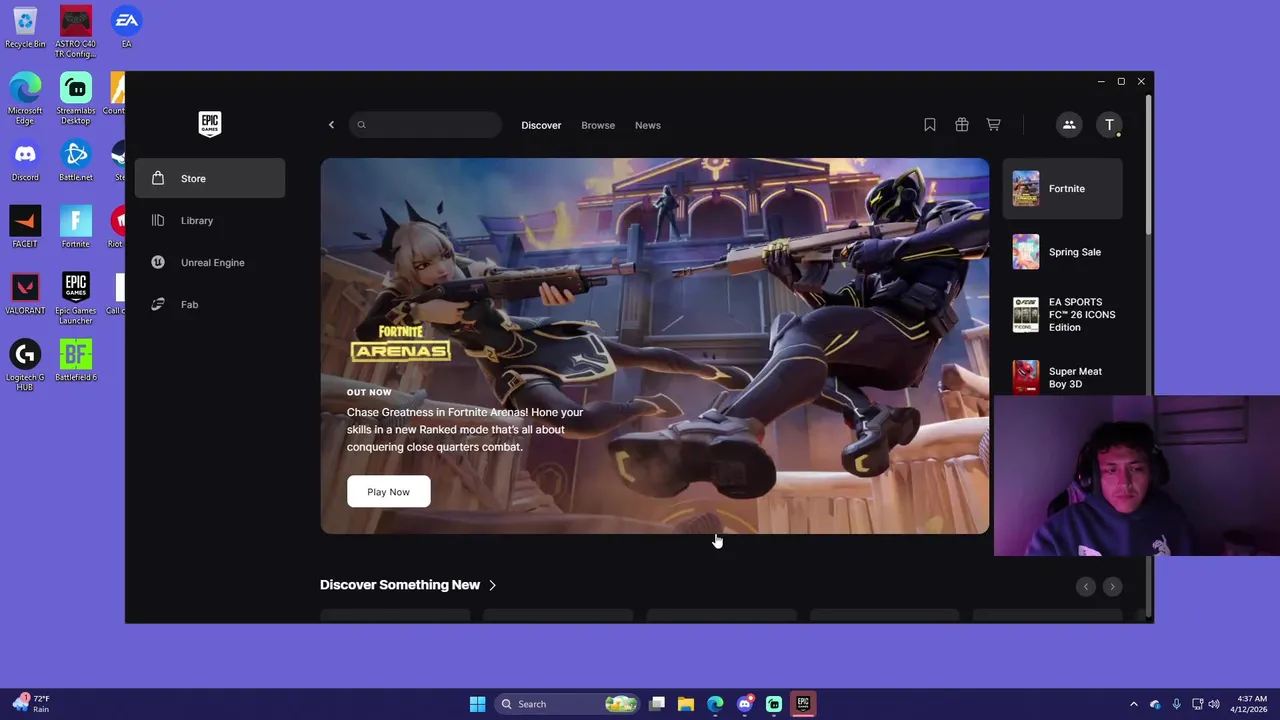Open the clock showing 4:37 AM
This screenshot has width=1280, height=720.
(x=1251, y=704)
